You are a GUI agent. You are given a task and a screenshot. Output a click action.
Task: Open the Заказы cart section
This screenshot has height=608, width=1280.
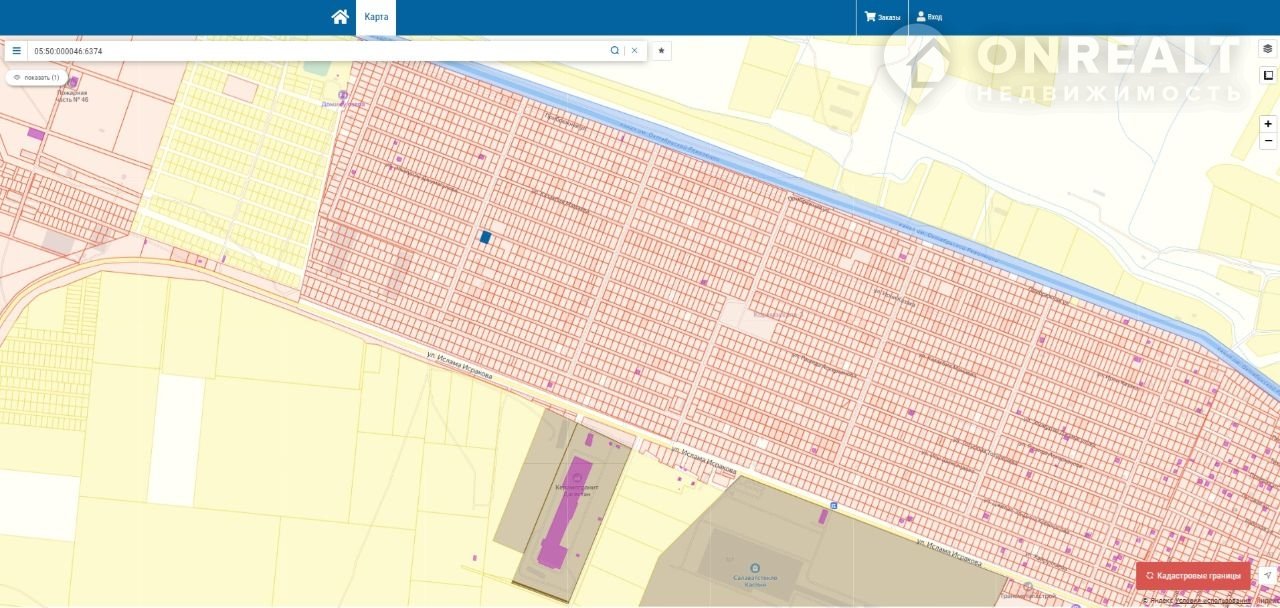coord(883,17)
